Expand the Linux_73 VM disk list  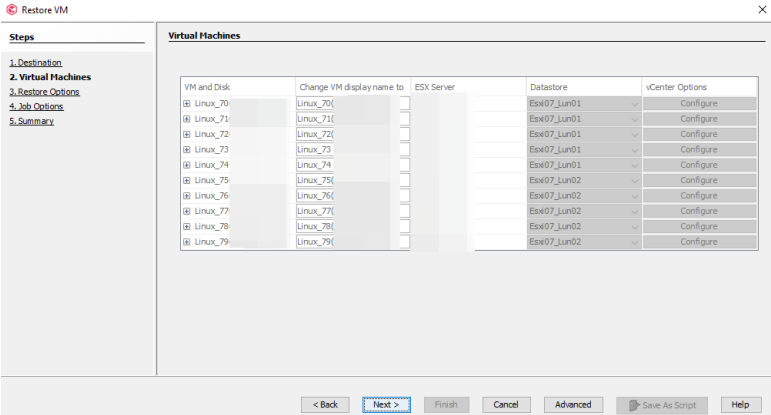(187, 149)
